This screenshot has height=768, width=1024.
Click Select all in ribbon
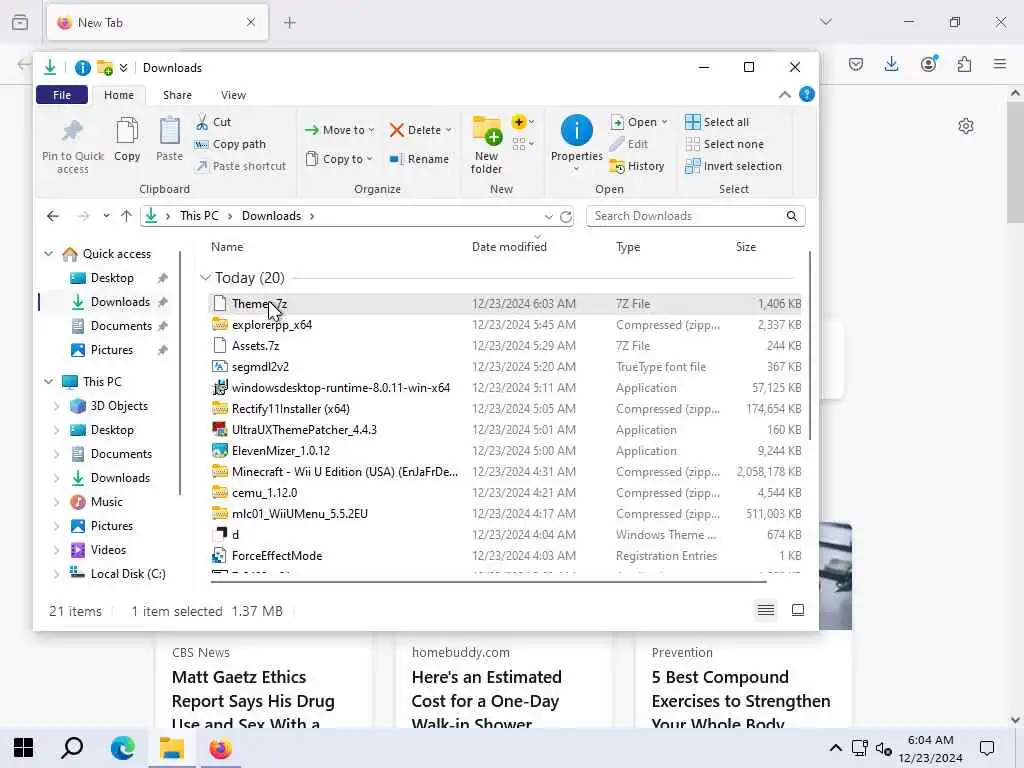[x=717, y=122]
